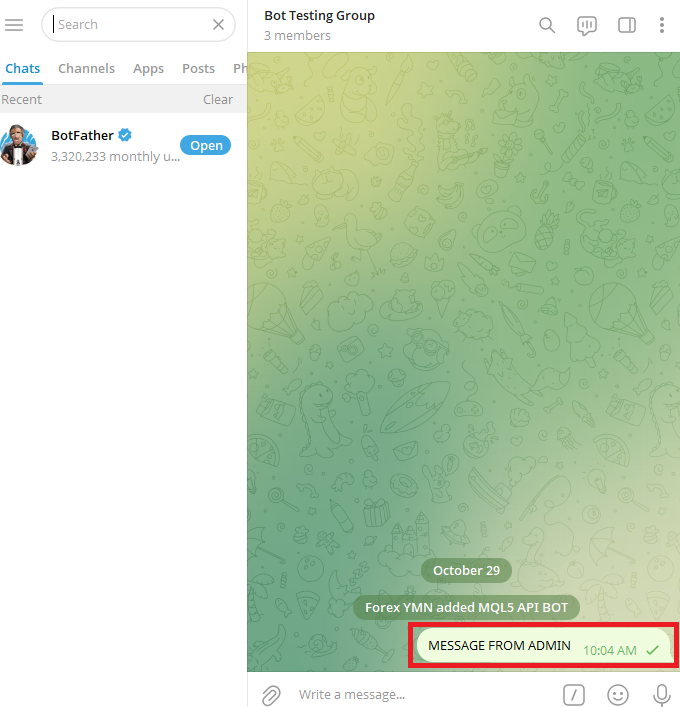The image size is (680, 707).
Task: Switch to the Posts tab
Action: (198, 69)
